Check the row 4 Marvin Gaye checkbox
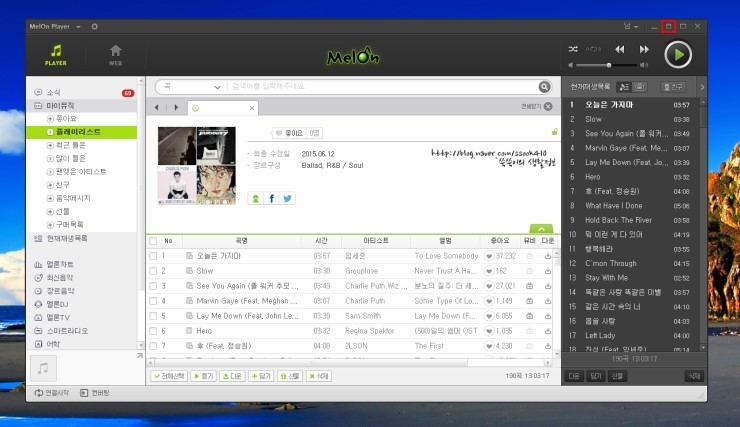This screenshot has height=427, width=740. tap(153, 301)
